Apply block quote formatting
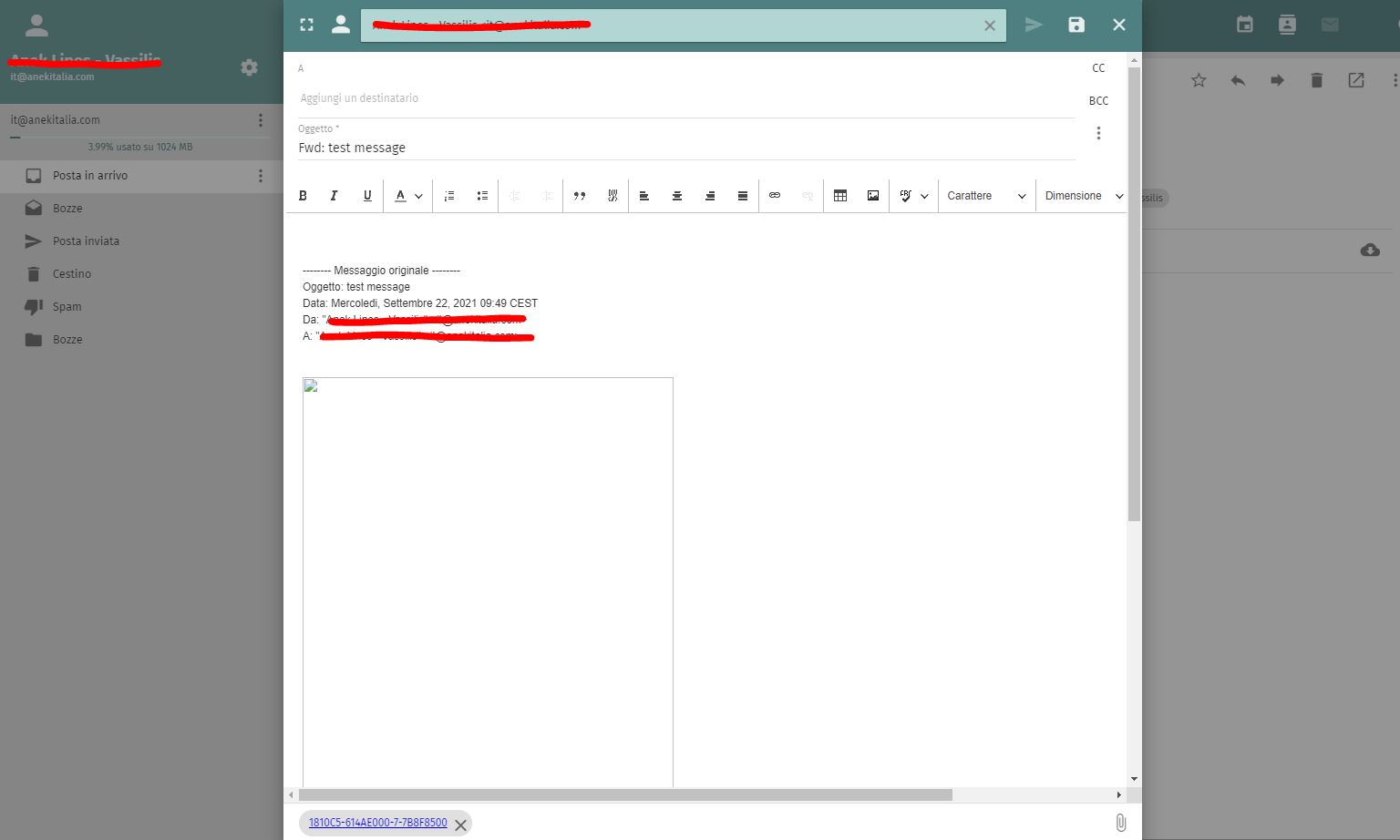This screenshot has width=1400, height=840. 580,196
